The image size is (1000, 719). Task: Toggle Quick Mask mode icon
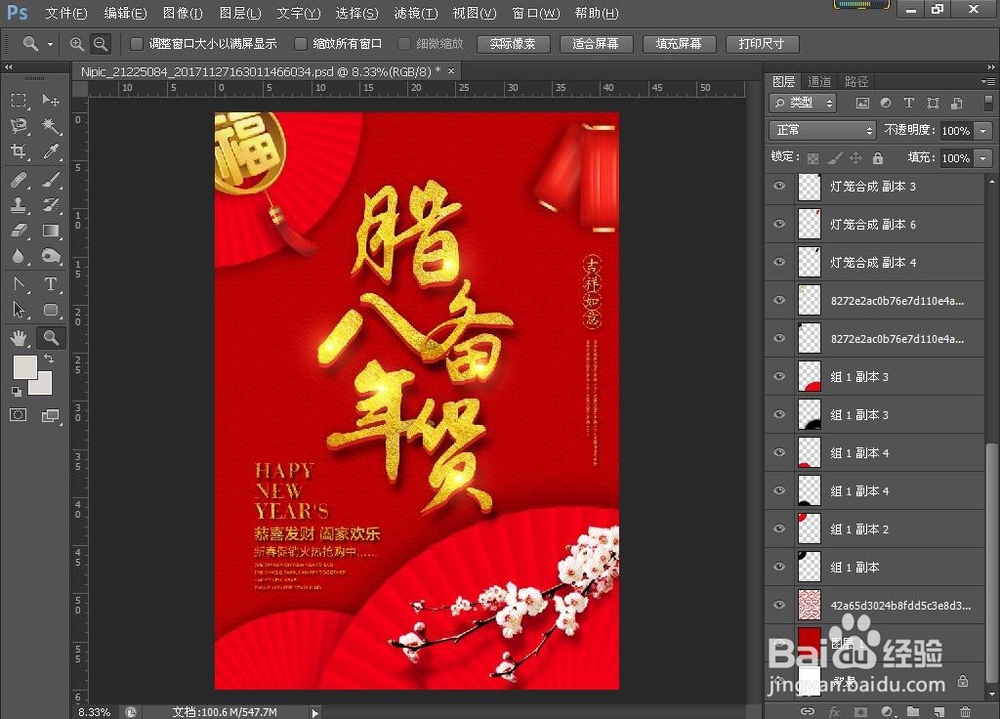click(18, 415)
